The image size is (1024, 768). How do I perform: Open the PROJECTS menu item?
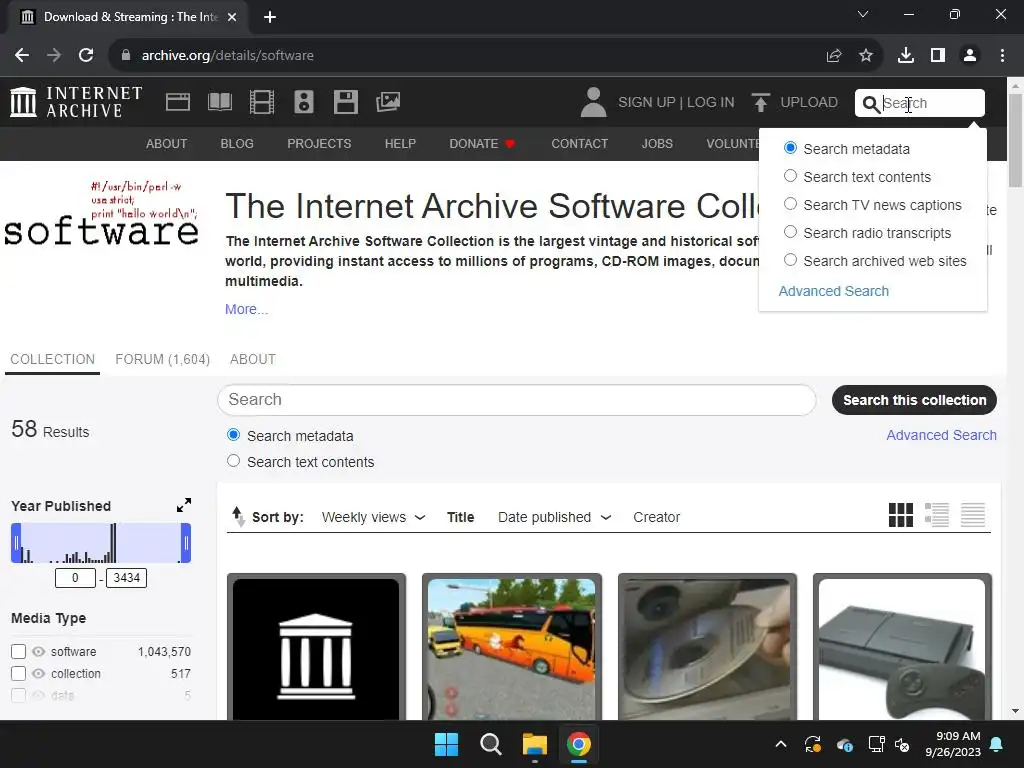point(319,144)
